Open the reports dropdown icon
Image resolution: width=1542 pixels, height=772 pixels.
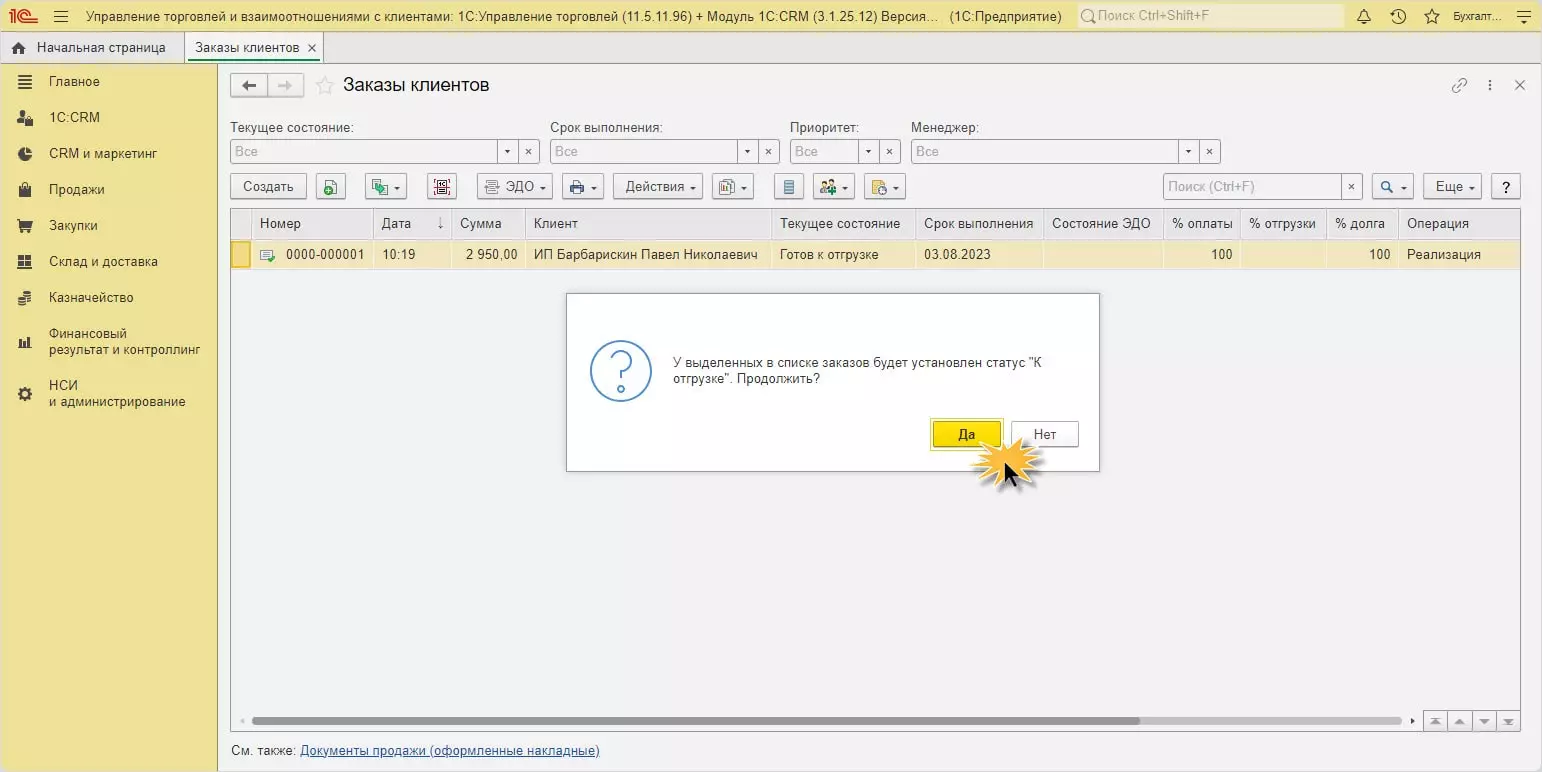coord(733,187)
